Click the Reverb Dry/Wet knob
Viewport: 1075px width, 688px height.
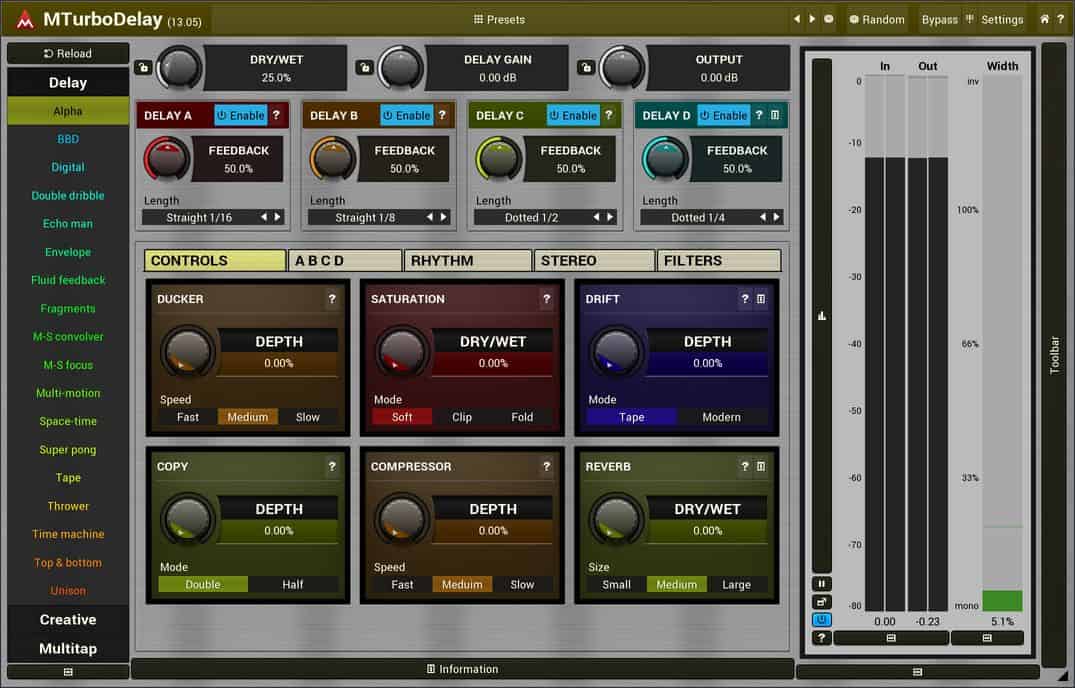(x=616, y=519)
